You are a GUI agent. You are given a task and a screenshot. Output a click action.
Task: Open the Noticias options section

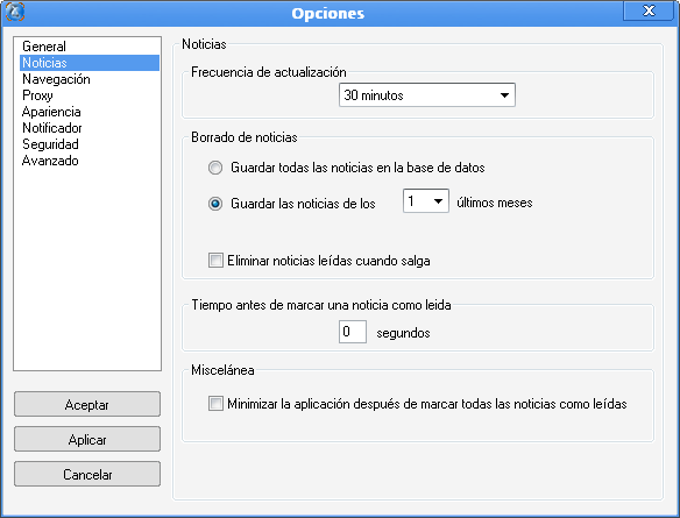pyautogui.click(x=45, y=63)
